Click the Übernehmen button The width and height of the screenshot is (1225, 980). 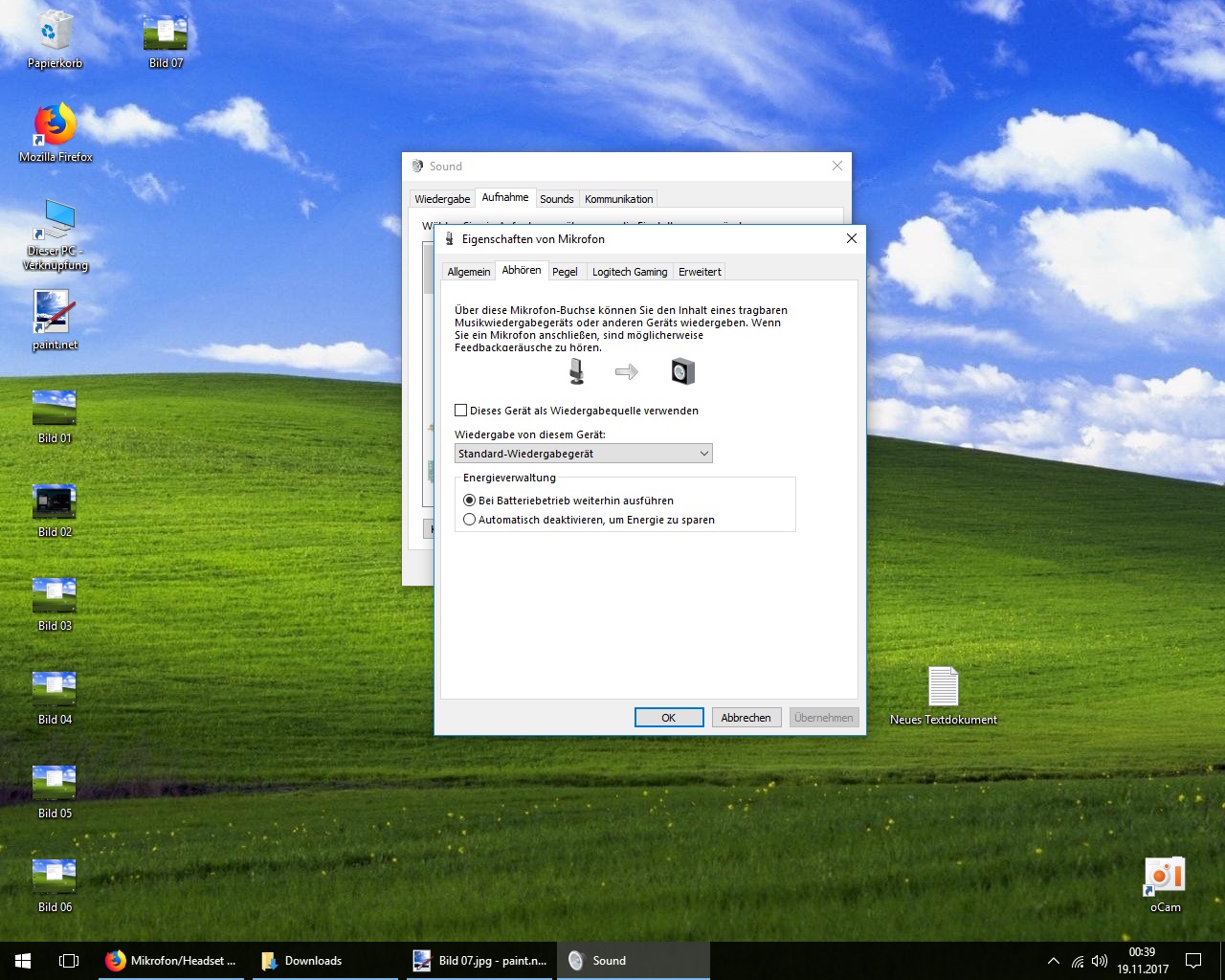[824, 718]
